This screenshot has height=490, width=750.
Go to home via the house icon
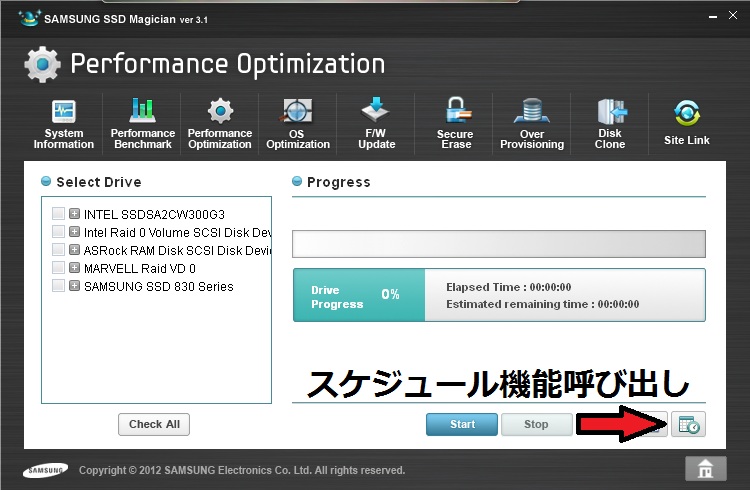coord(706,468)
